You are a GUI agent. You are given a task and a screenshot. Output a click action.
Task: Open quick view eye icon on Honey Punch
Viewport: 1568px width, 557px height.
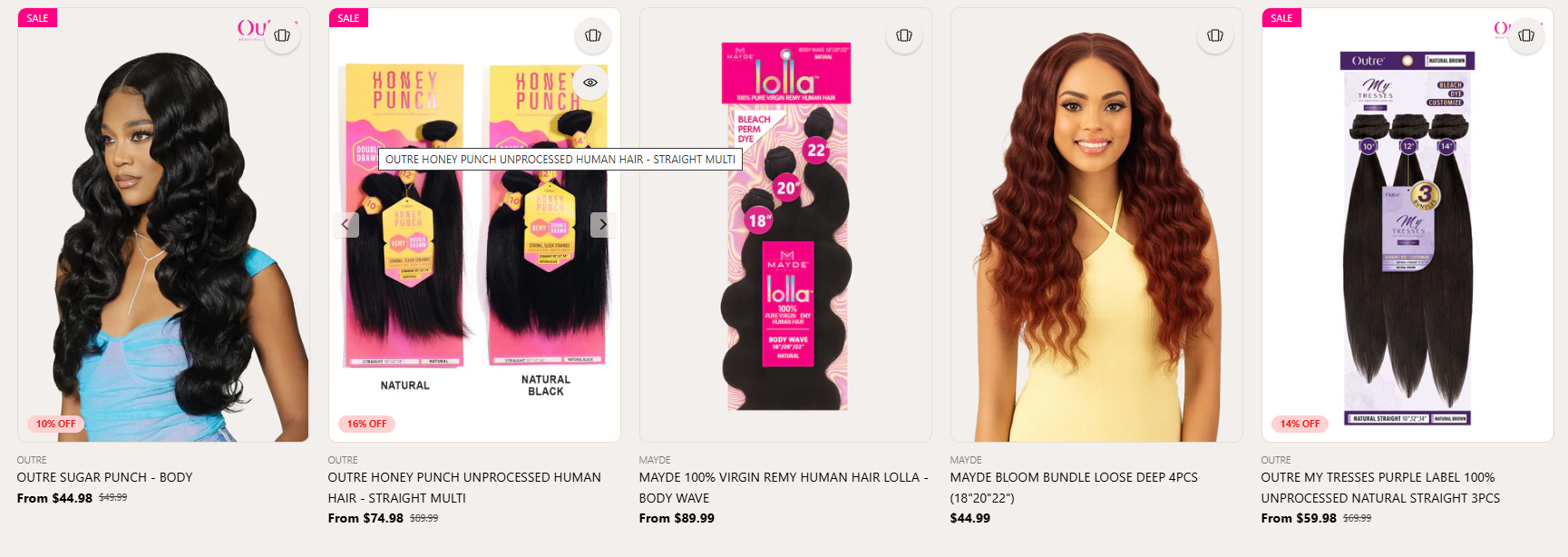coord(590,83)
